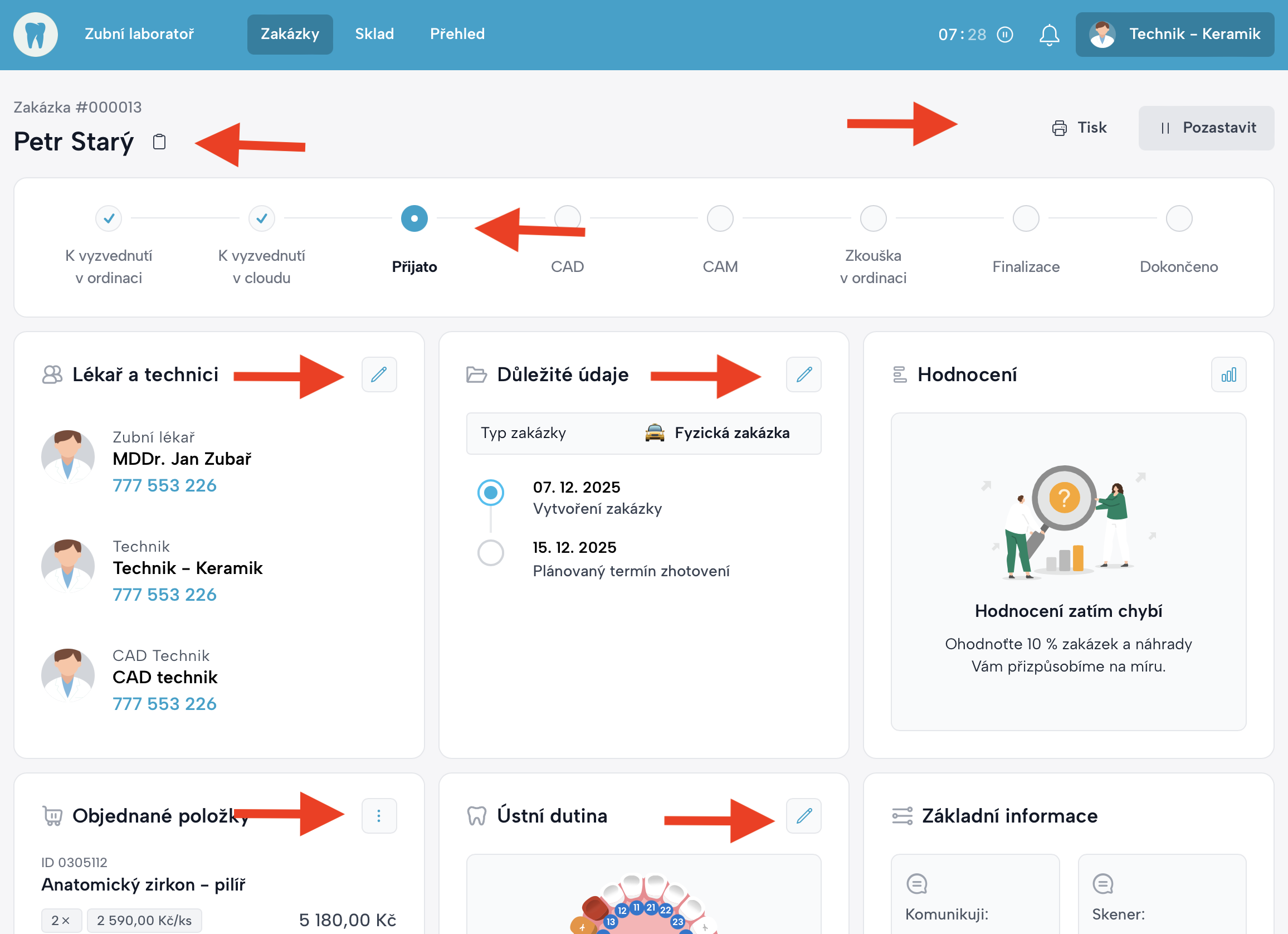The width and height of the screenshot is (1288, 934).
Task: Edit Lékař a technici section
Action: click(x=379, y=374)
